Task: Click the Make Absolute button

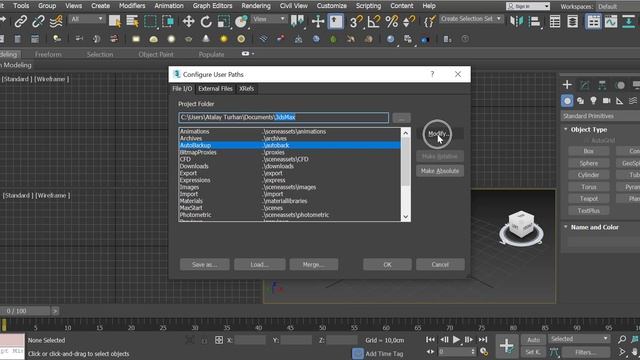Action: pos(440,171)
